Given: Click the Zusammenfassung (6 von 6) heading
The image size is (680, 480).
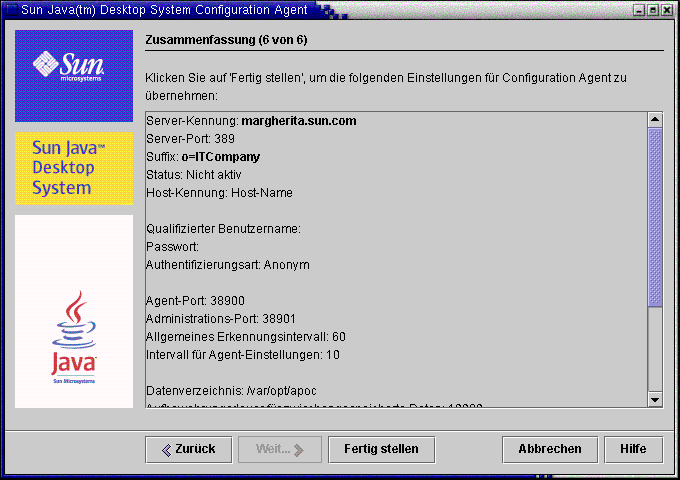Looking at the screenshot, I should point(226,40).
